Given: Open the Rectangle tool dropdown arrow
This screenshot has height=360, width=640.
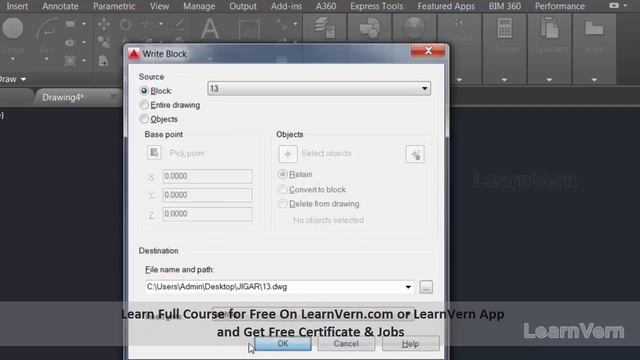Looking at the screenshot, I should (x=84, y=24).
